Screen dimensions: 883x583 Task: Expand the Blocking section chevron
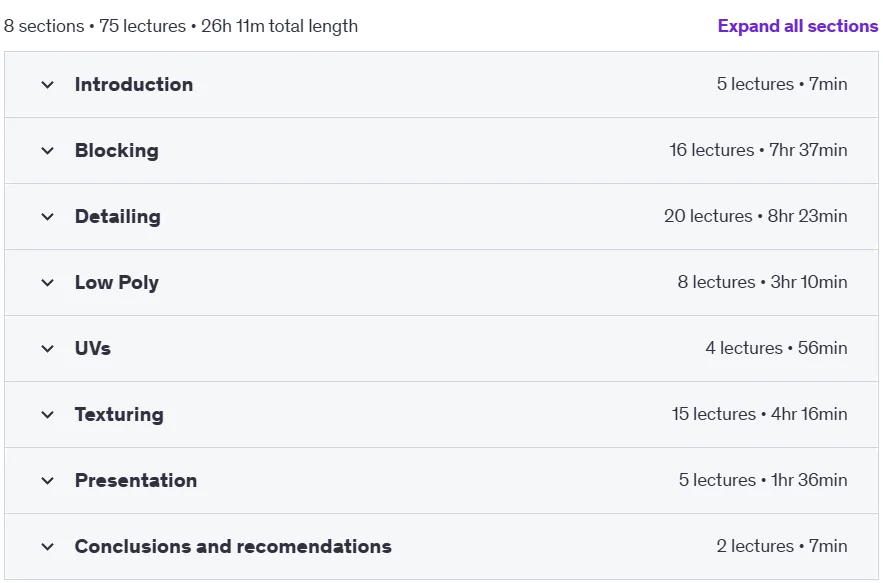coord(48,151)
